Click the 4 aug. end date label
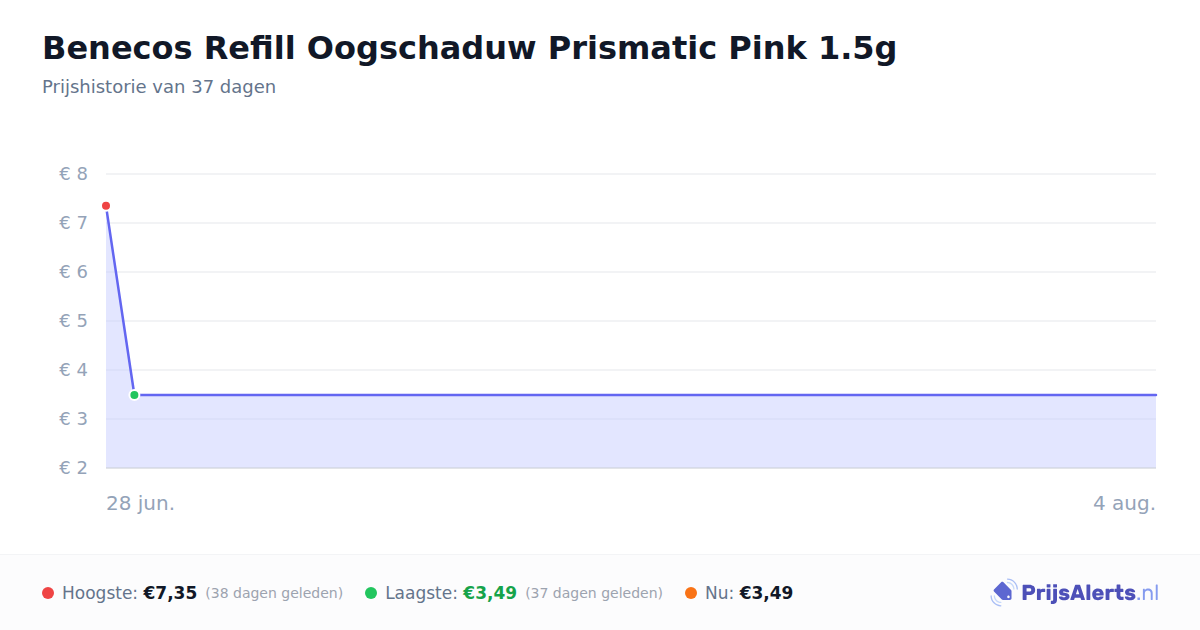Image resolution: width=1200 pixels, height=630 pixels. click(1124, 503)
